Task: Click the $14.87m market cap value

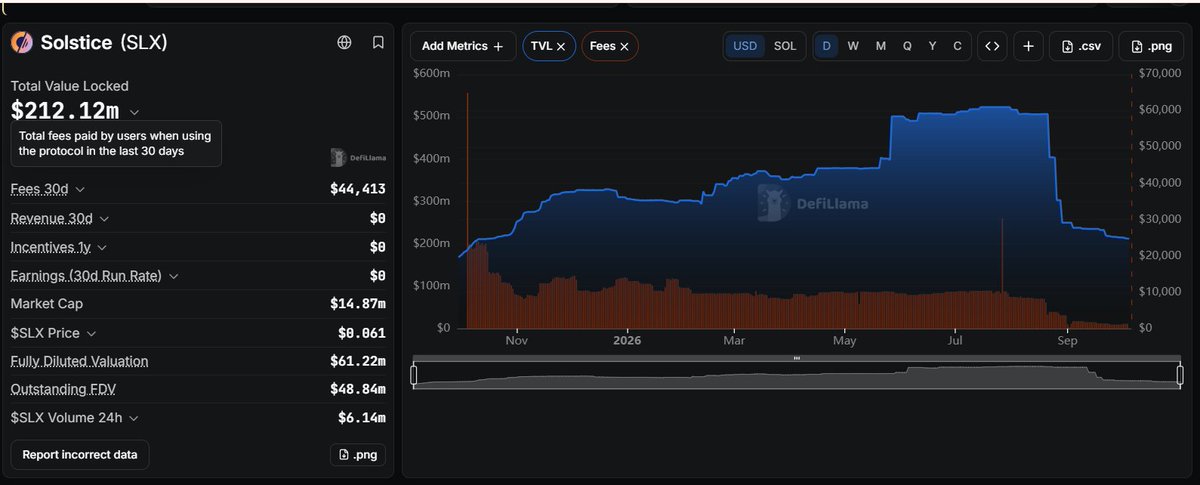Action: coord(357,304)
